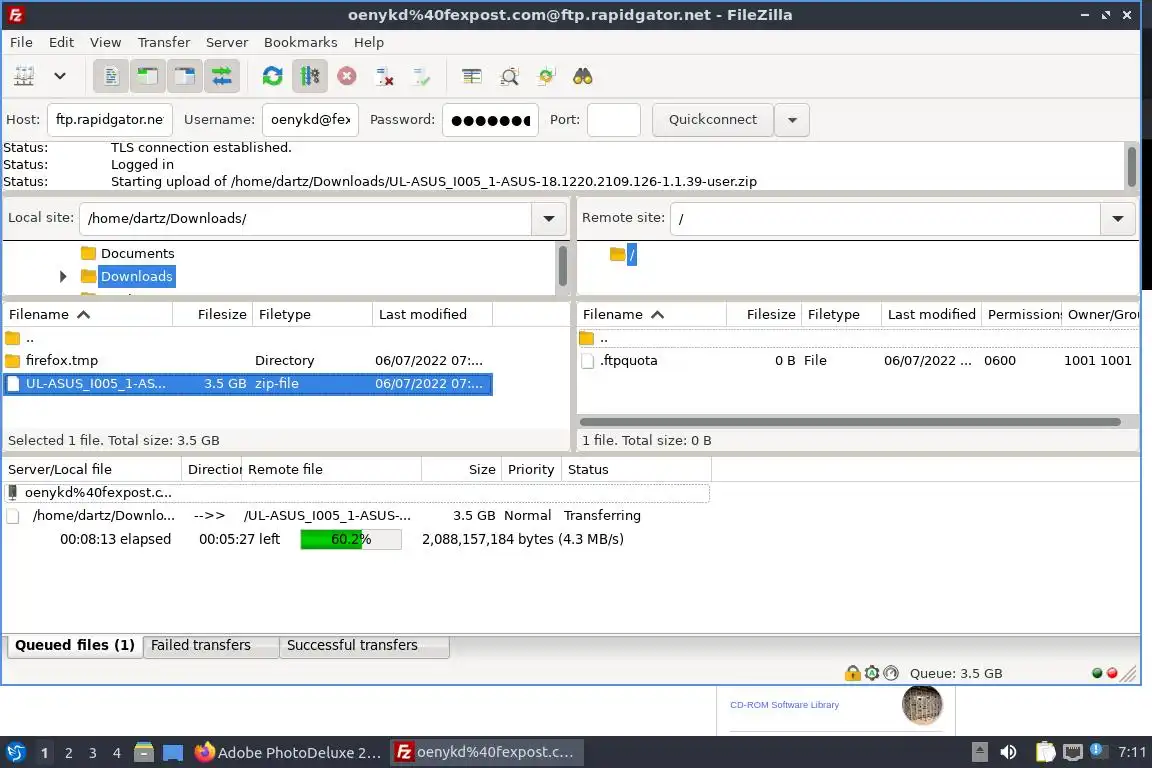Click the auto transfer type gear icon

(871, 673)
